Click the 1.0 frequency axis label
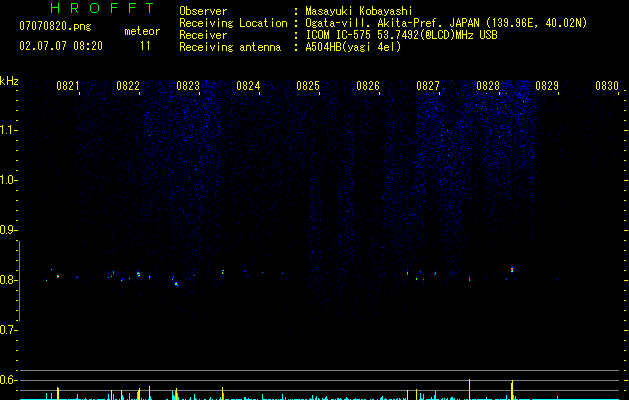This screenshot has height=400, width=629. [x=7, y=180]
